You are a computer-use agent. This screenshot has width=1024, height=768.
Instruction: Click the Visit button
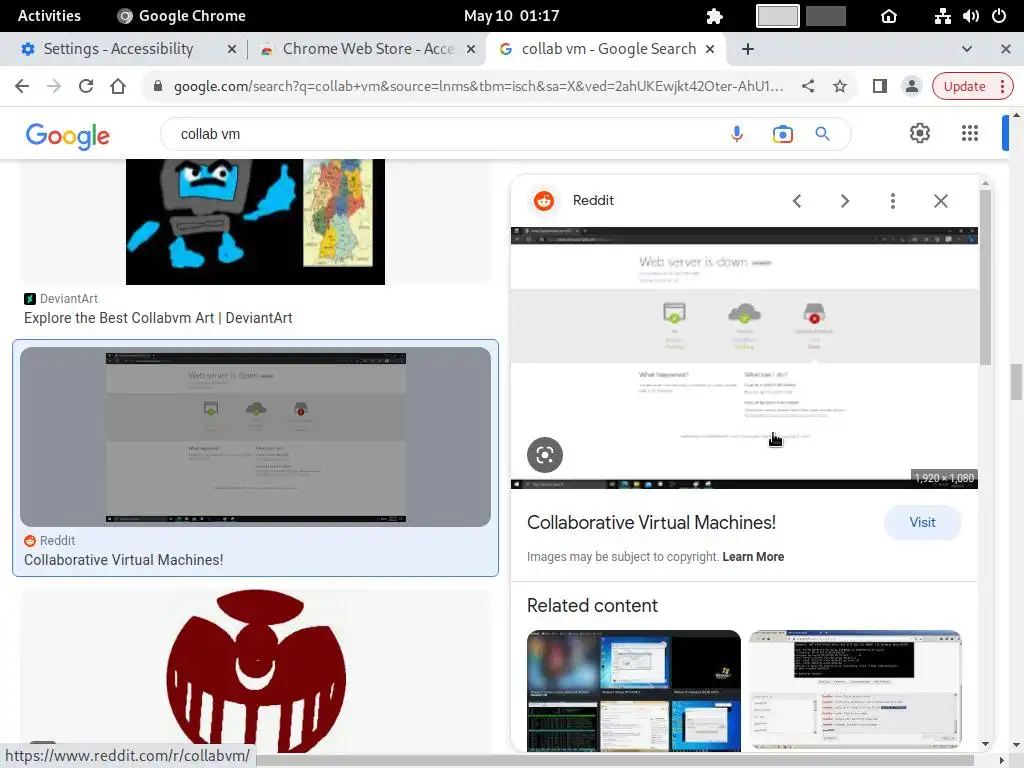pyautogui.click(x=922, y=522)
